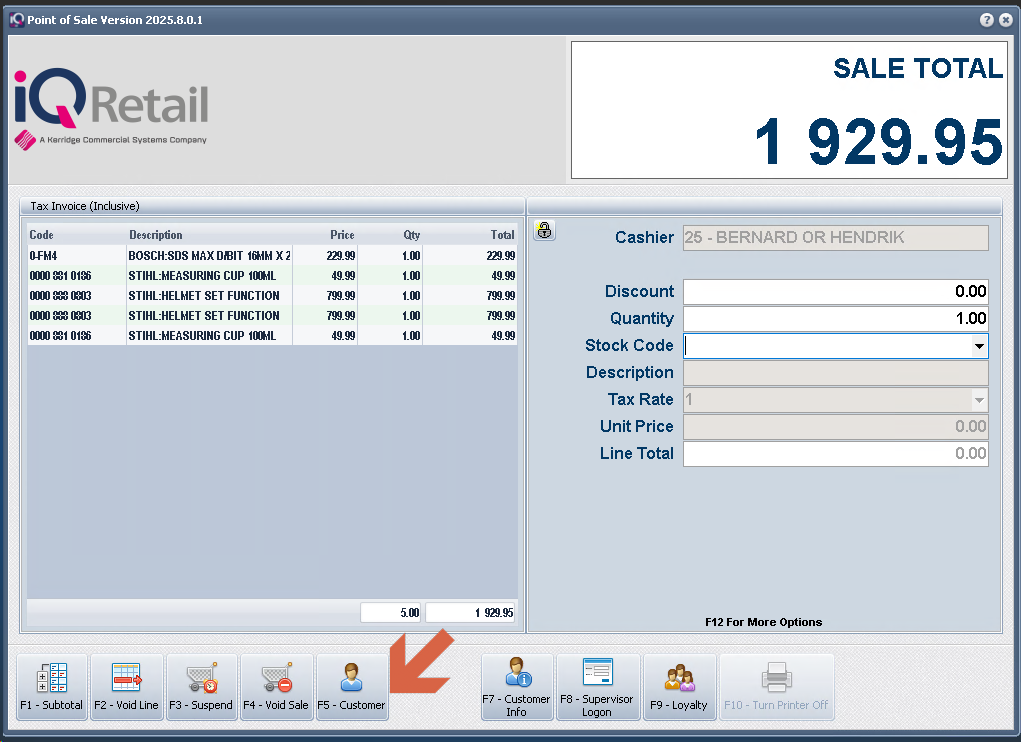The width and height of the screenshot is (1021, 742).
Task: Close the Point of Sale window
Action: click(x=1005, y=20)
